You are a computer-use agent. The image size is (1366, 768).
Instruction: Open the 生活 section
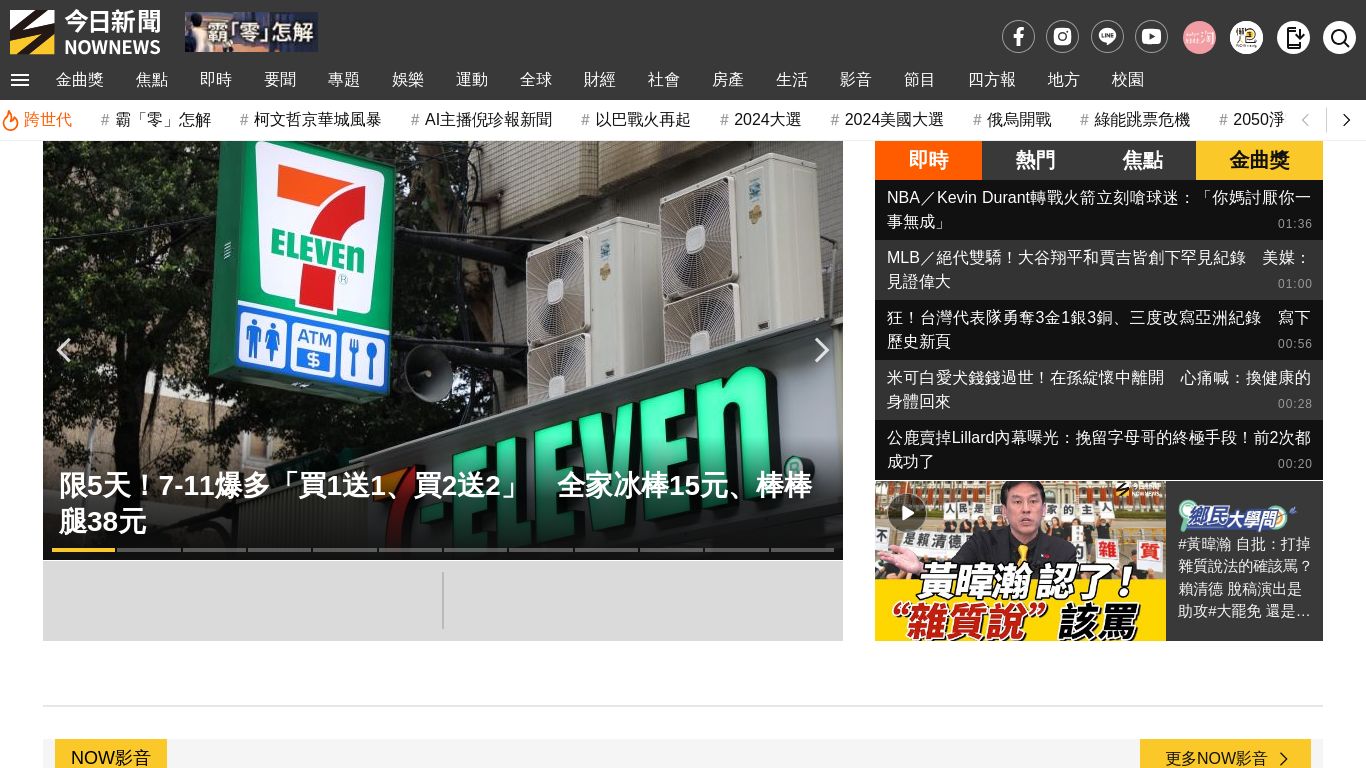(x=792, y=80)
